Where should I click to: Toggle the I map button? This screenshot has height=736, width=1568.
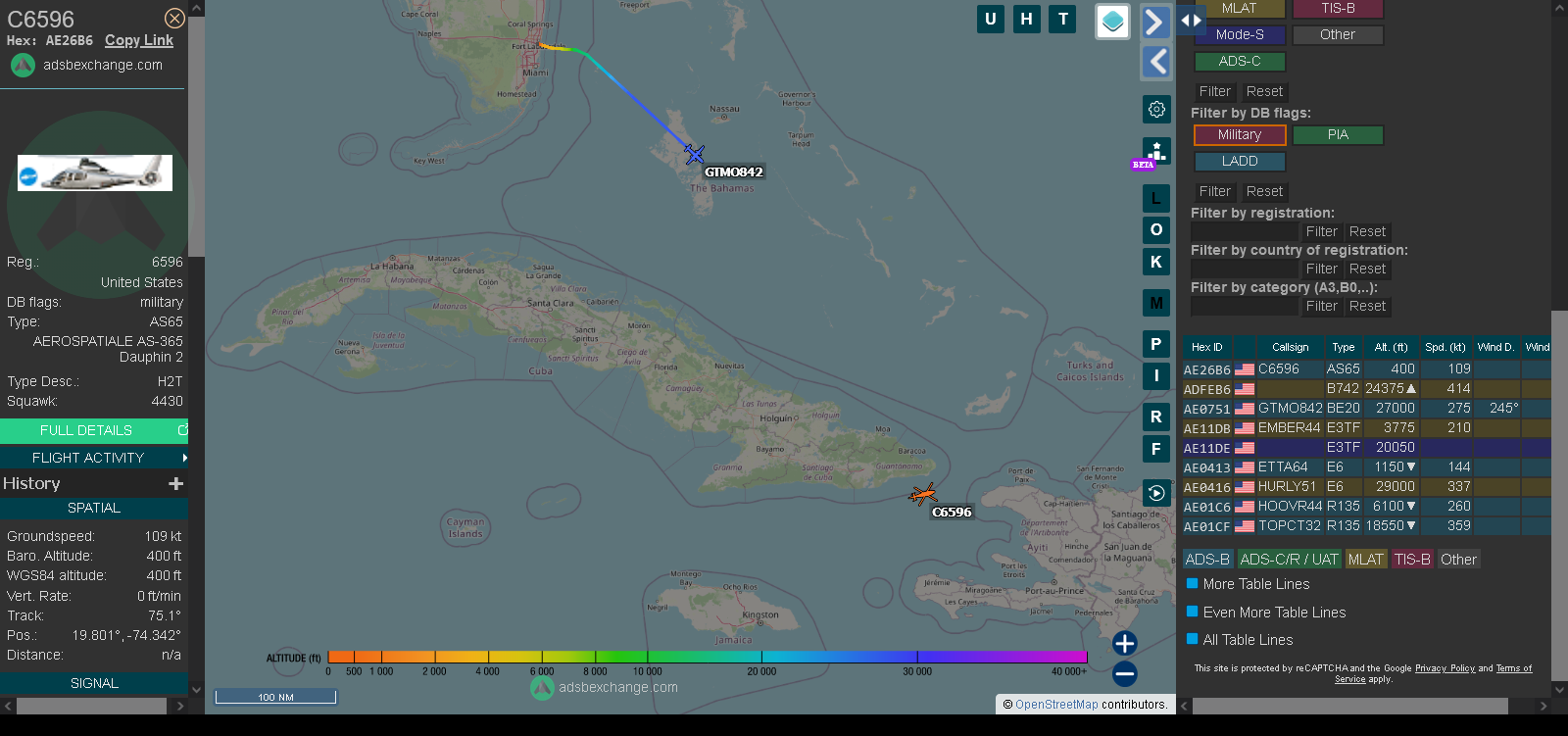pyautogui.click(x=1156, y=375)
